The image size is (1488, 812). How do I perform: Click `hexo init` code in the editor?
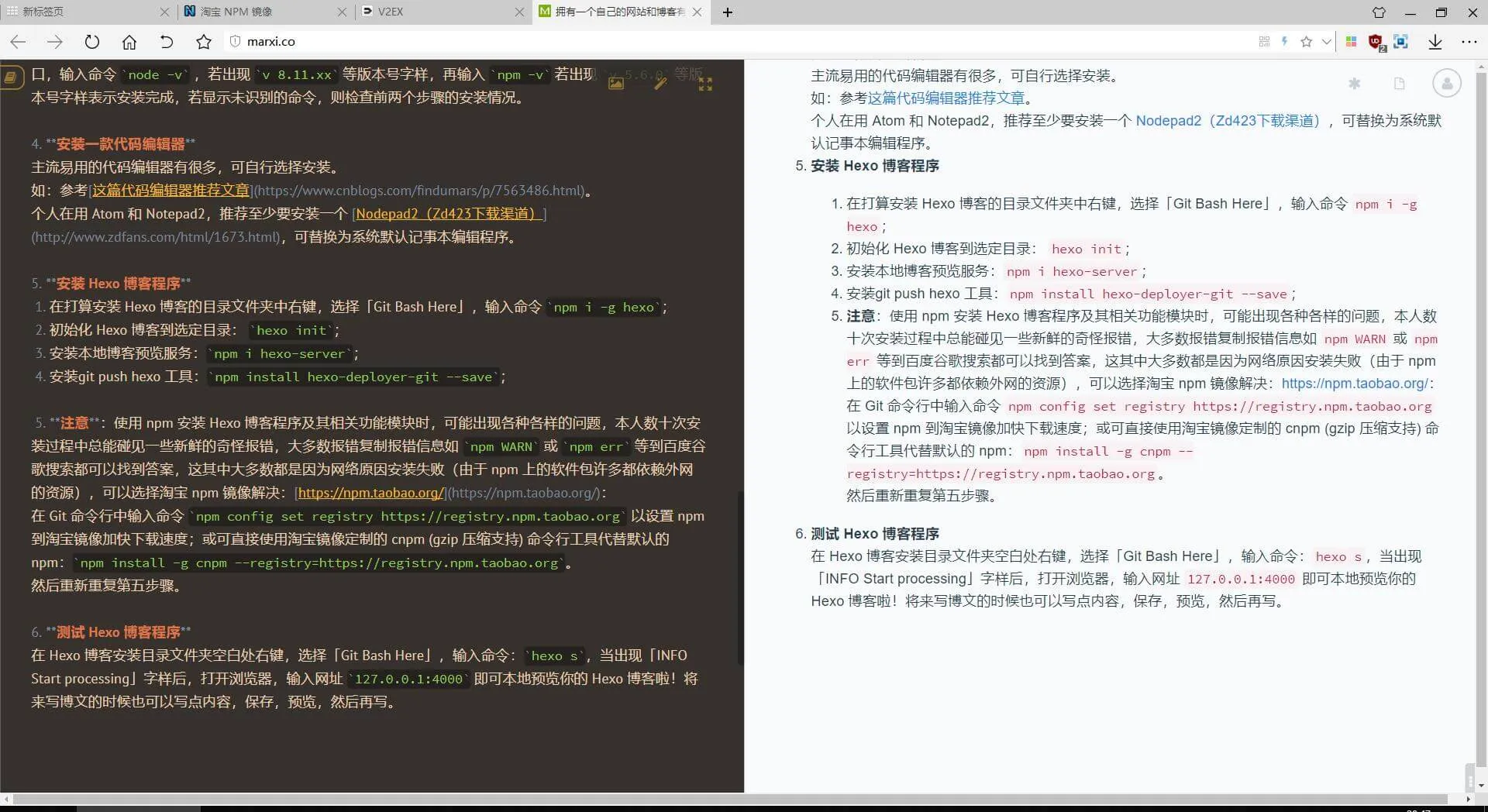click(291, 331)
